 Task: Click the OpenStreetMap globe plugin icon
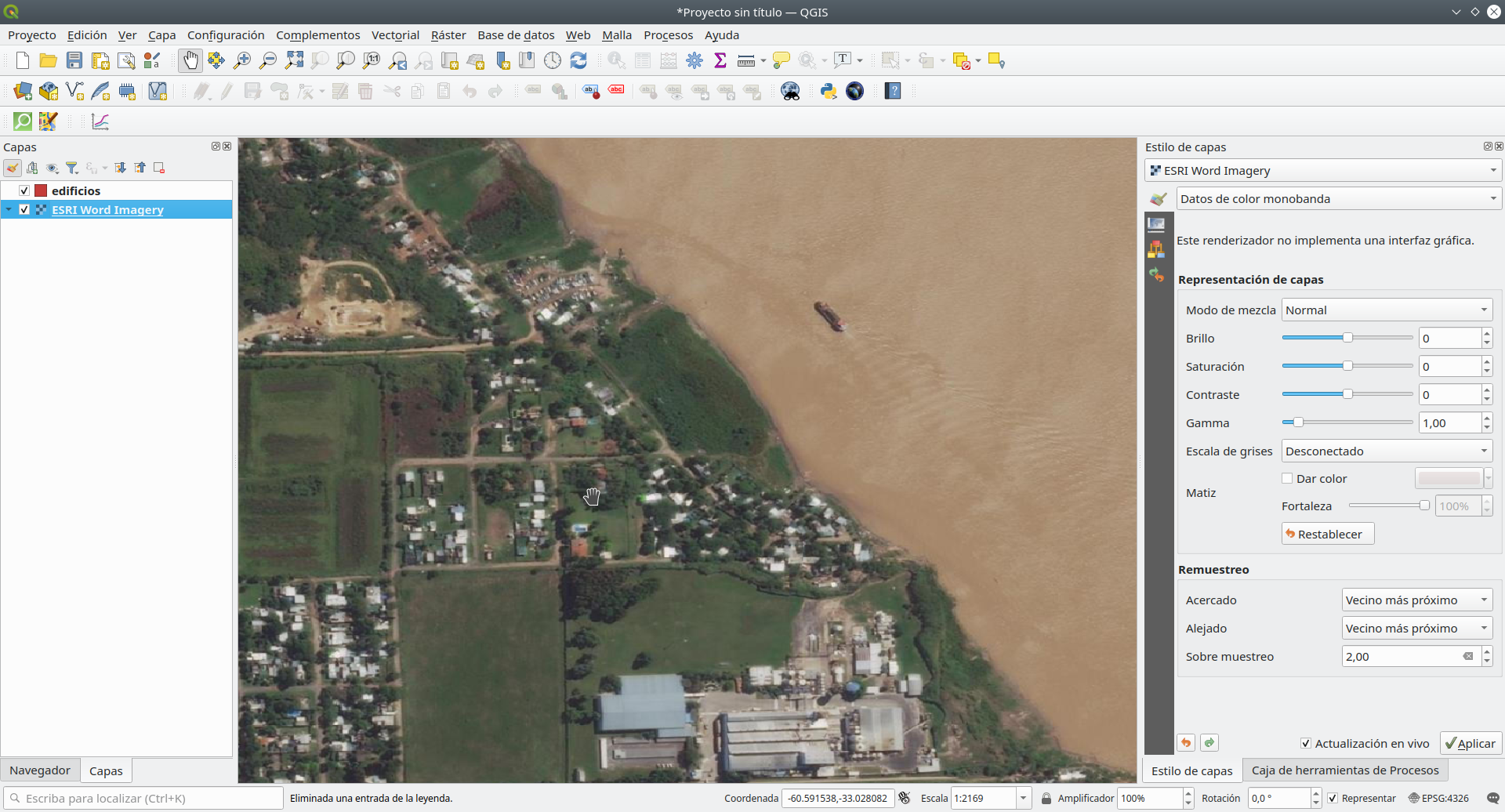pos(854,91)
